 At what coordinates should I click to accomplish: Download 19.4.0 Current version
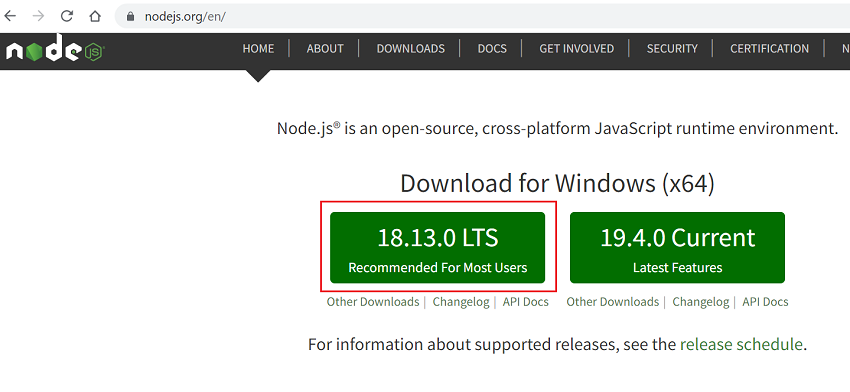[677, 248]
